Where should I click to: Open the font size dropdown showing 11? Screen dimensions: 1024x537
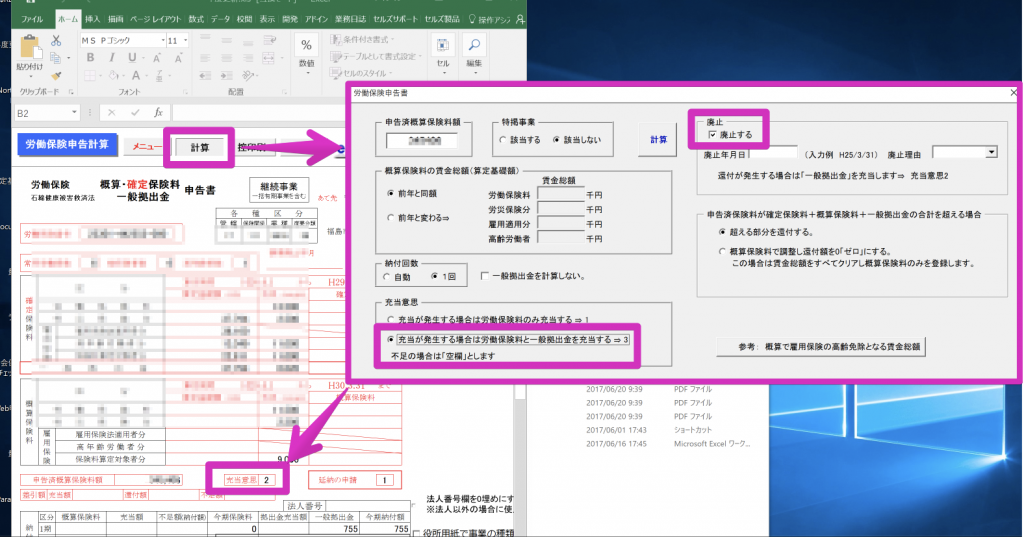[x=185, y=41]
